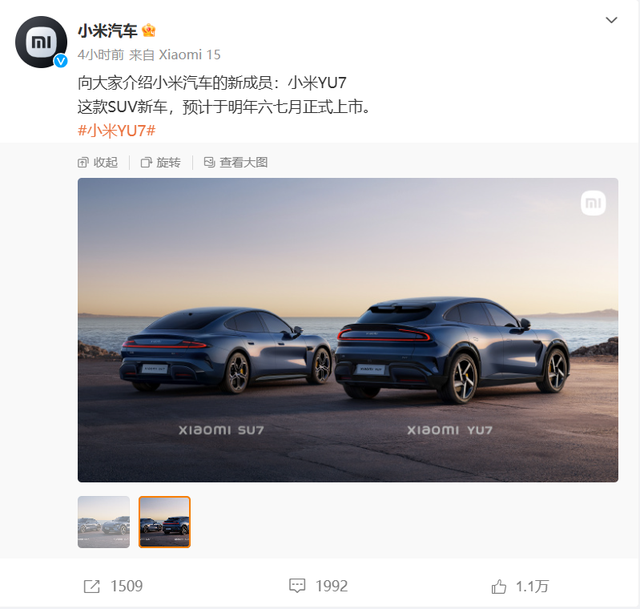
Task: View full size via 查看大图 icon
Action: tap(209, 162)
